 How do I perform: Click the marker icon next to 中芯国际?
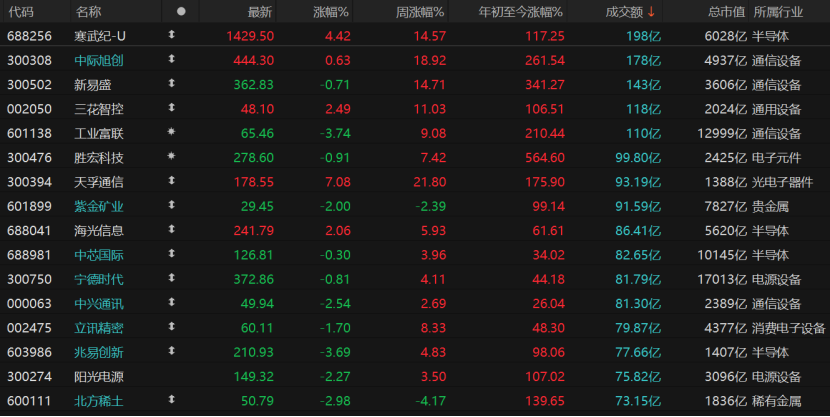click(171, 255)
